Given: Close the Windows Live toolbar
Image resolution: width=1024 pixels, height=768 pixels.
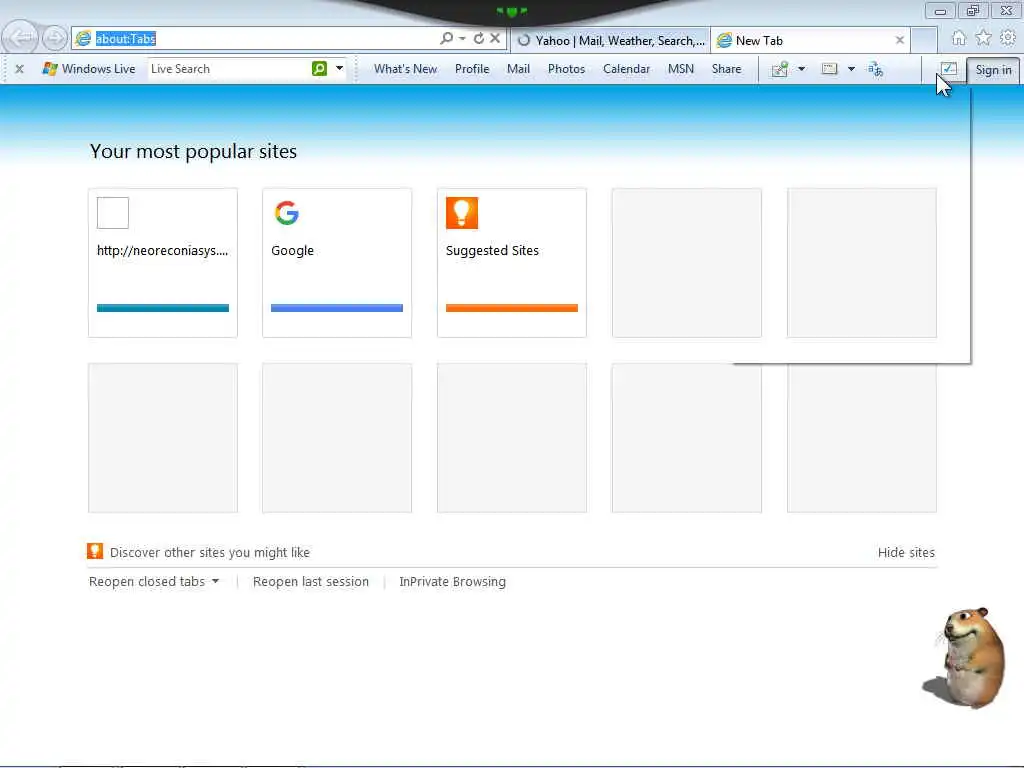Looking at the screenshot, I should point(20,69).
